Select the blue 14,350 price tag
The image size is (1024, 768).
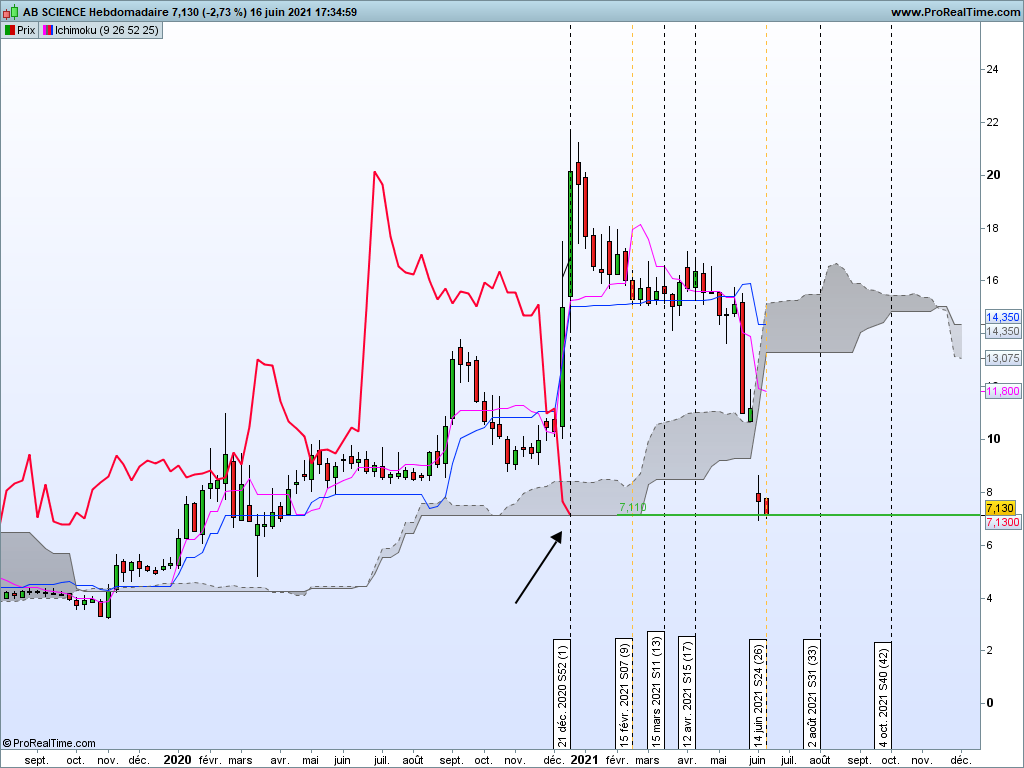tap(1002, 317)
